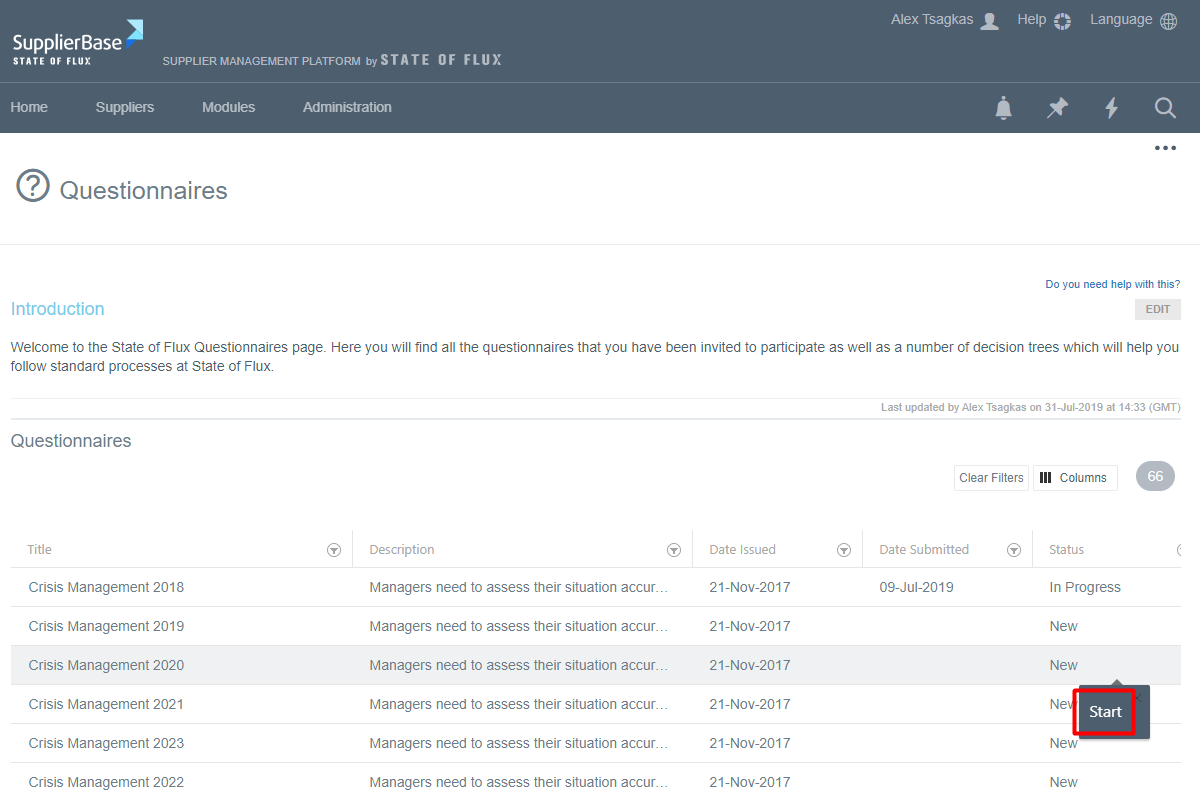Open the Suppliers menu
Viewport: 1200px width, 796px height.
pos(125,107)
